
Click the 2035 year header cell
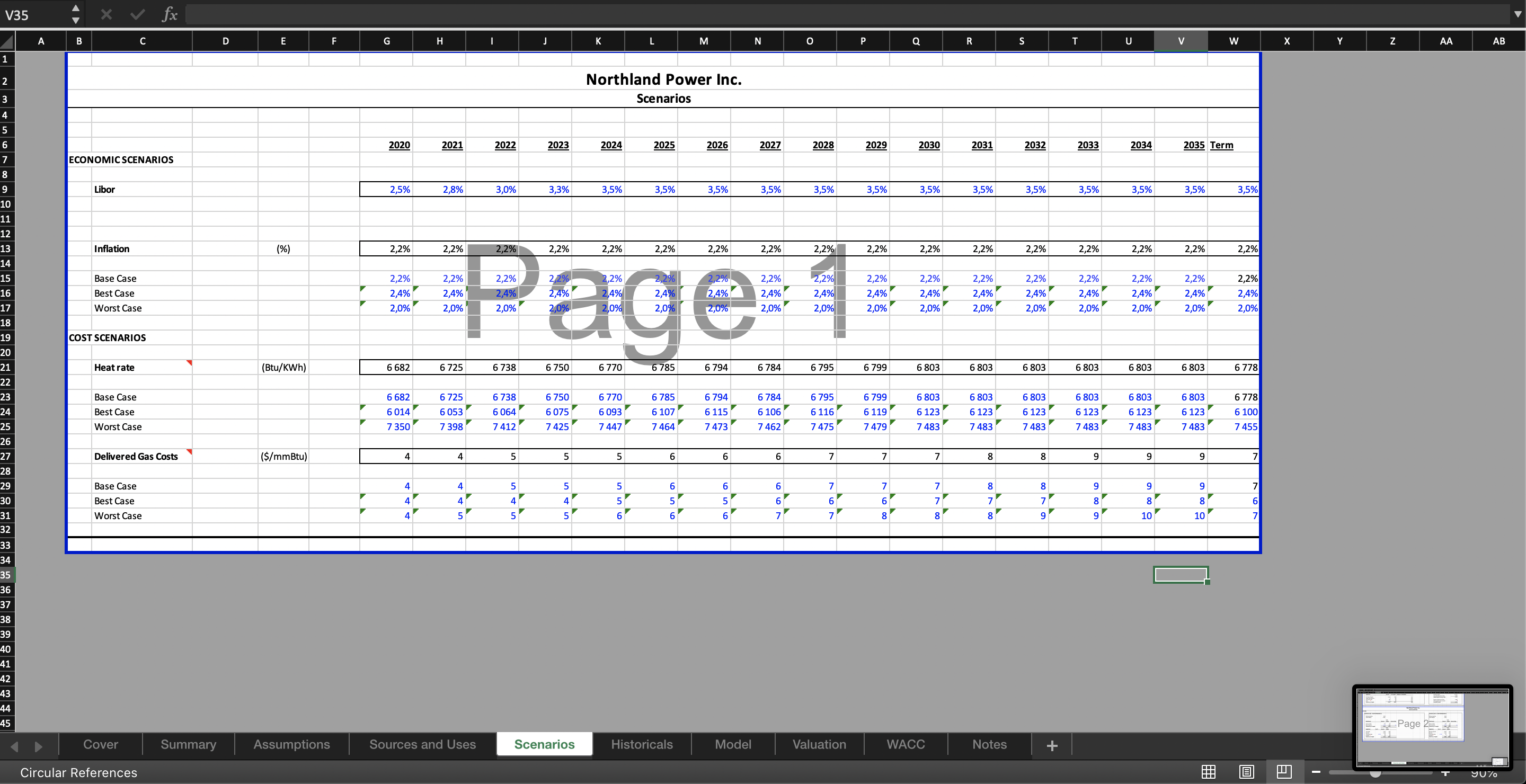(x=1181, y=145)
